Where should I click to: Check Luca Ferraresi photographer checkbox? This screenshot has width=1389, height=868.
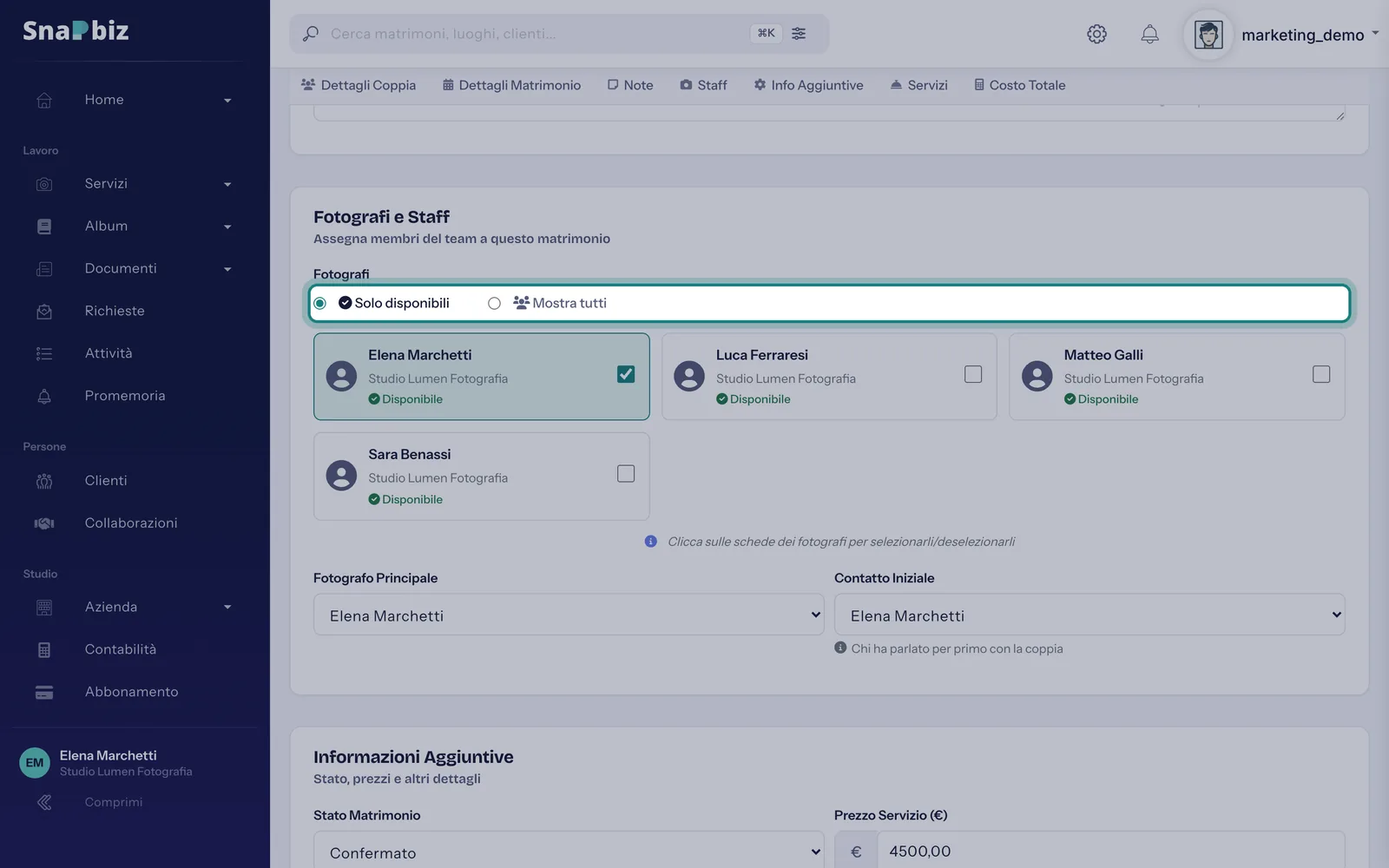coord(973,374)
